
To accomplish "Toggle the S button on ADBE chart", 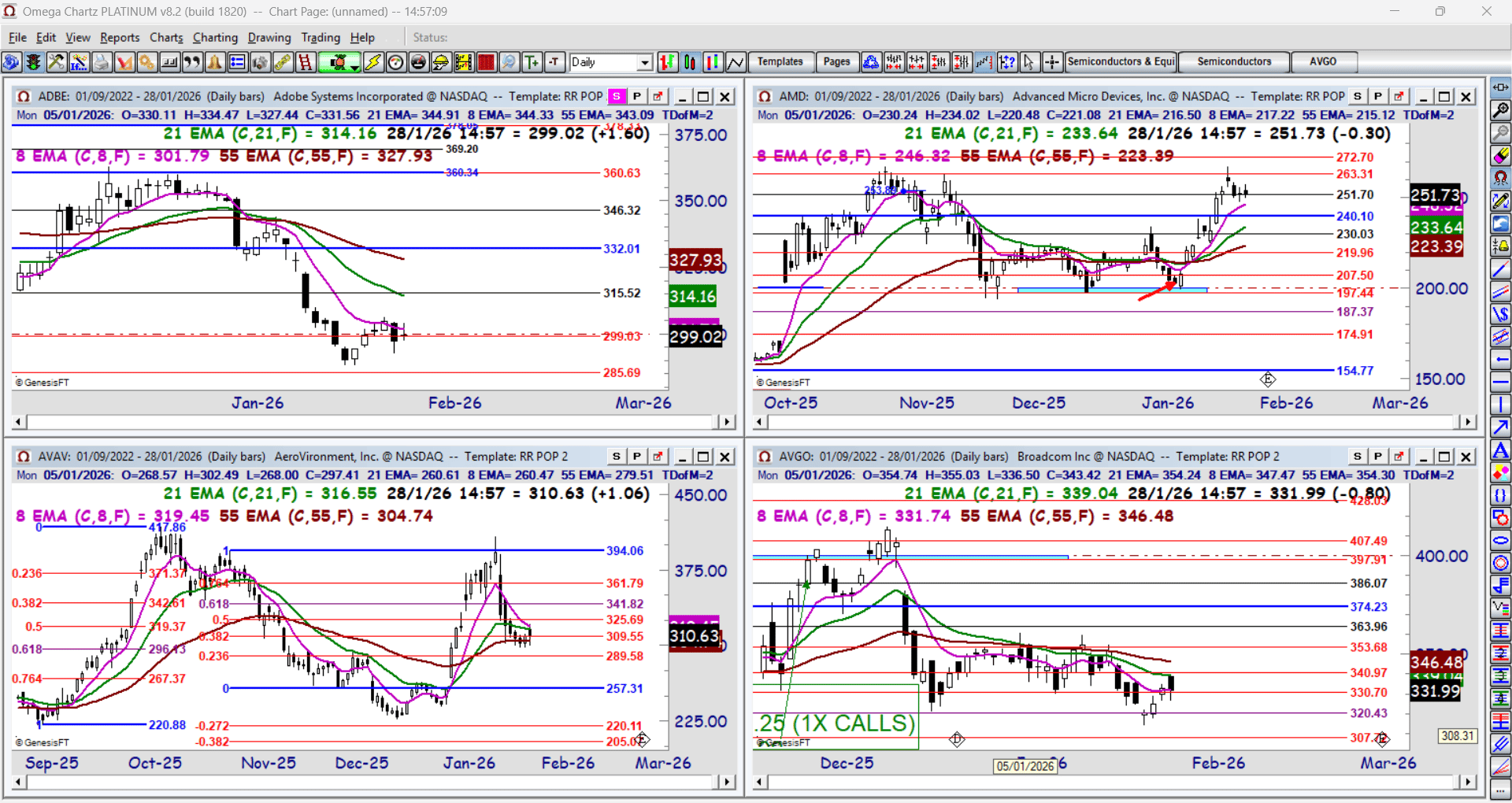I will [617, 96].
